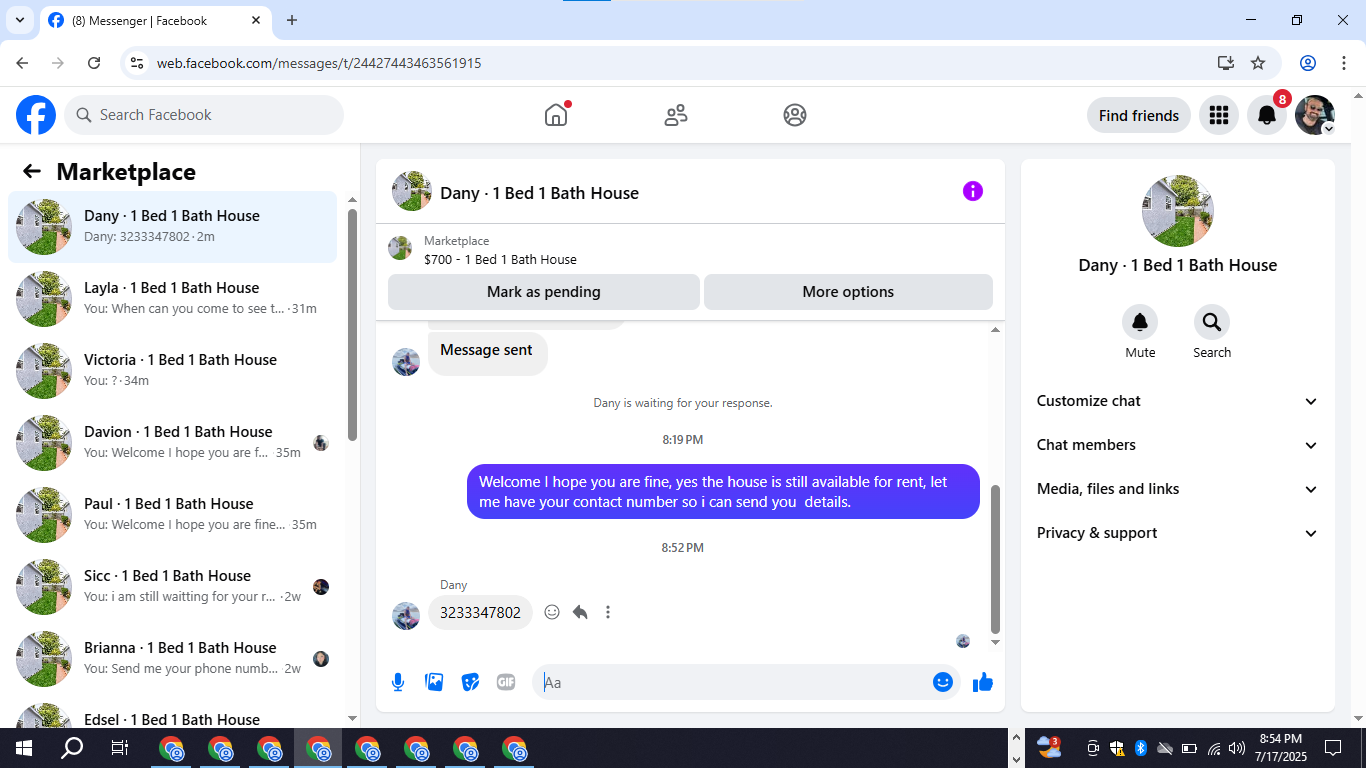Open the Friends icon in top navigation

[676, 115]
